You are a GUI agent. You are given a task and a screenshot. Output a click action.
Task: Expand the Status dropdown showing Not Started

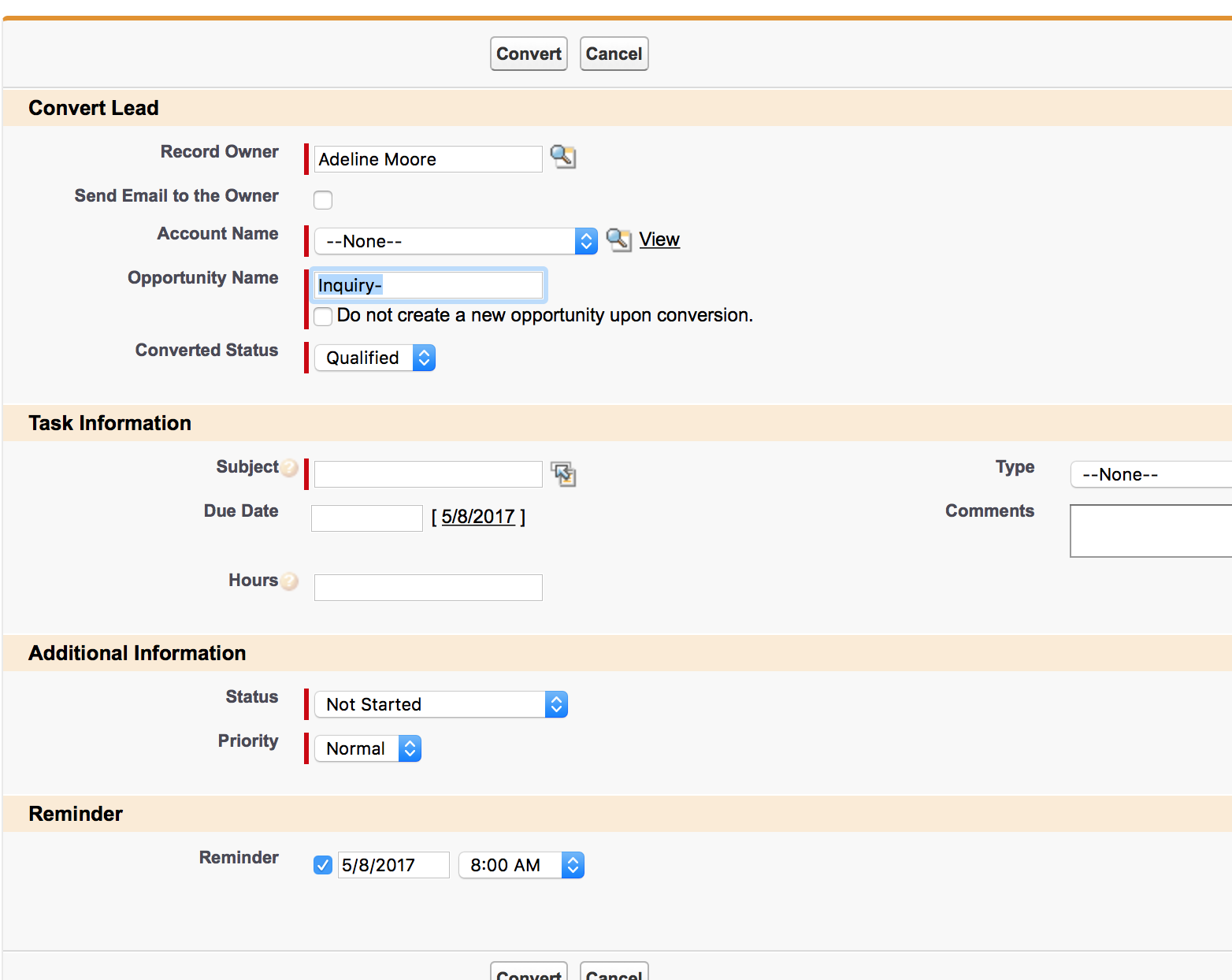click(440, 704)
